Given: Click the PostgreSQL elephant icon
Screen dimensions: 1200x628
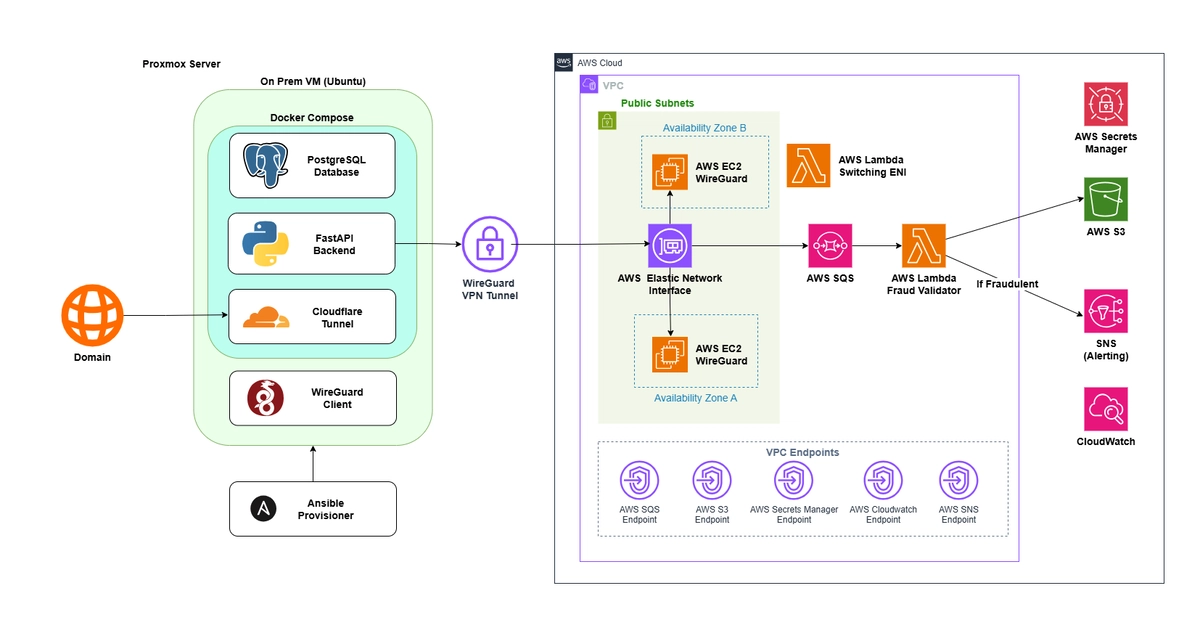Looking at the screenshot, I should coord(266,165).
